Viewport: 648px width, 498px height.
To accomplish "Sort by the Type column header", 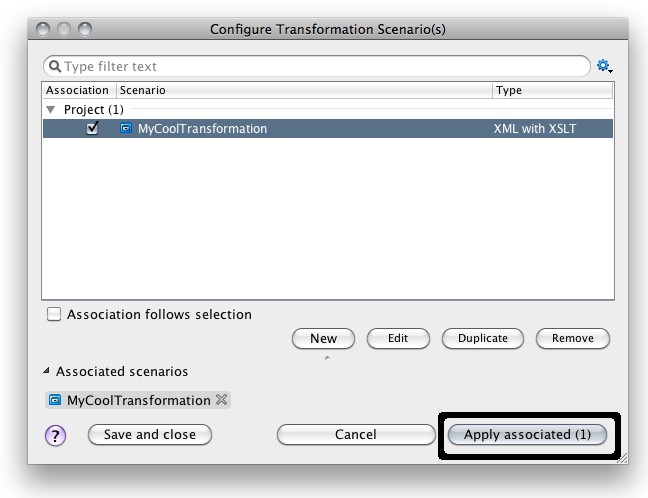I will 550,90.
